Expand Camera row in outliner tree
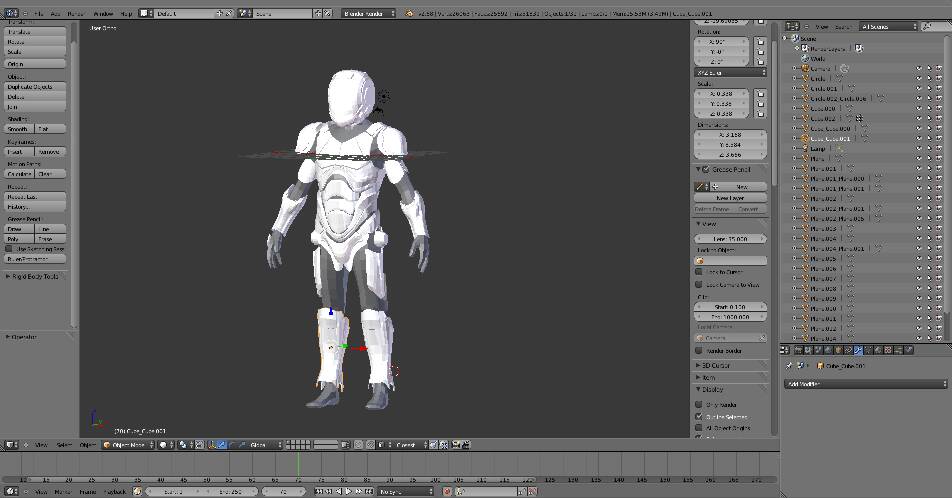Screen dimensions: 952x498 [x=794, y=69]
